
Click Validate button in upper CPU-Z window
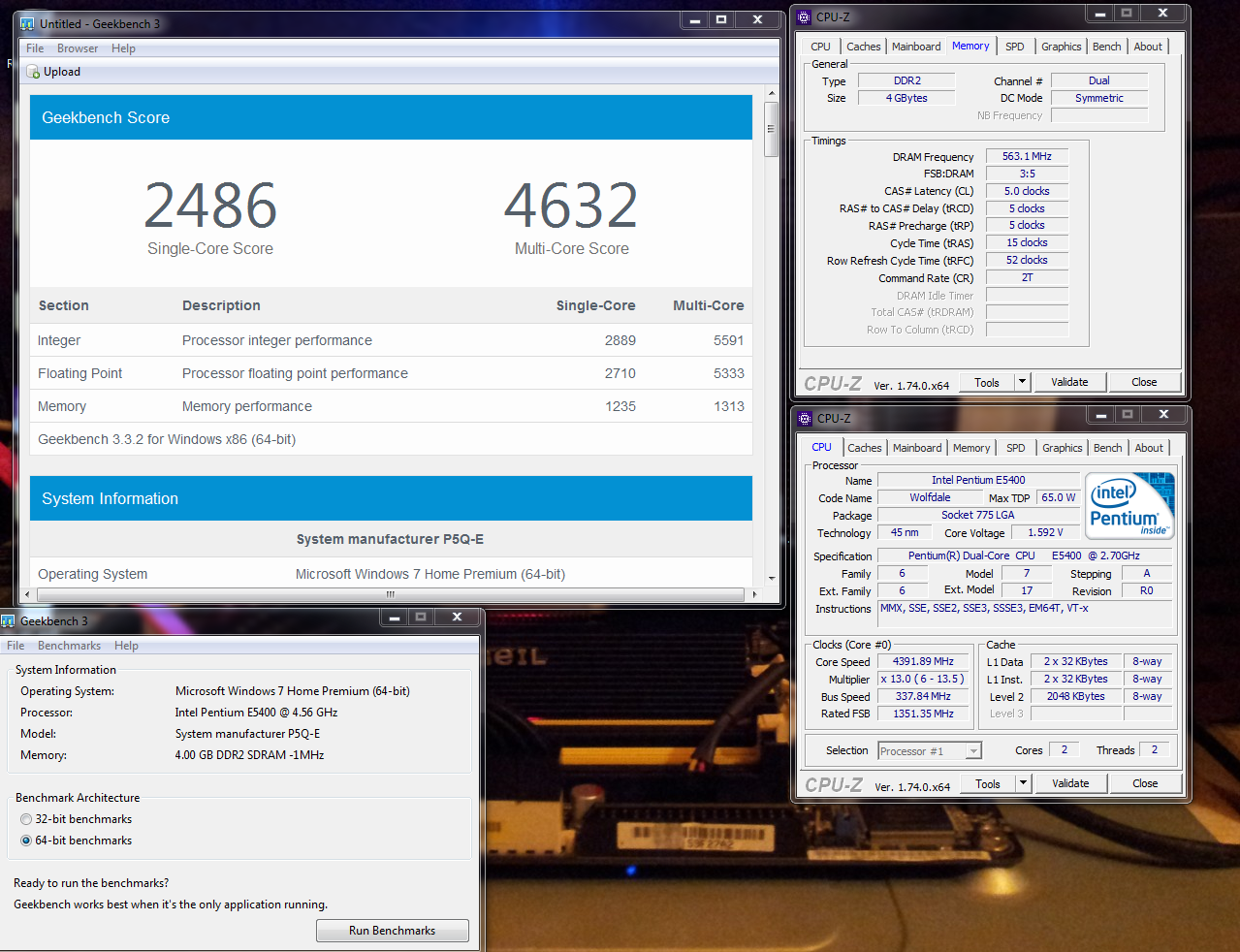pyautogui.click(x=1069, y=382)
